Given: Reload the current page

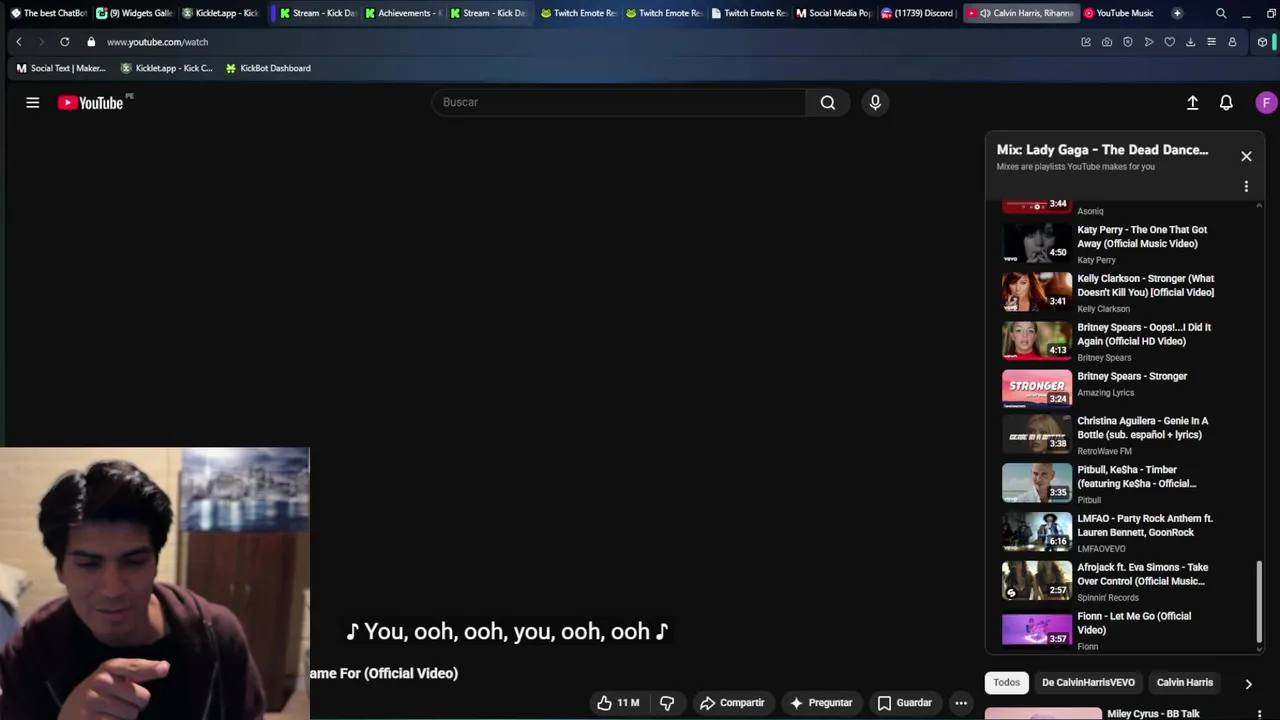Looking at the screenshot, I should click(x=65, y=42).
